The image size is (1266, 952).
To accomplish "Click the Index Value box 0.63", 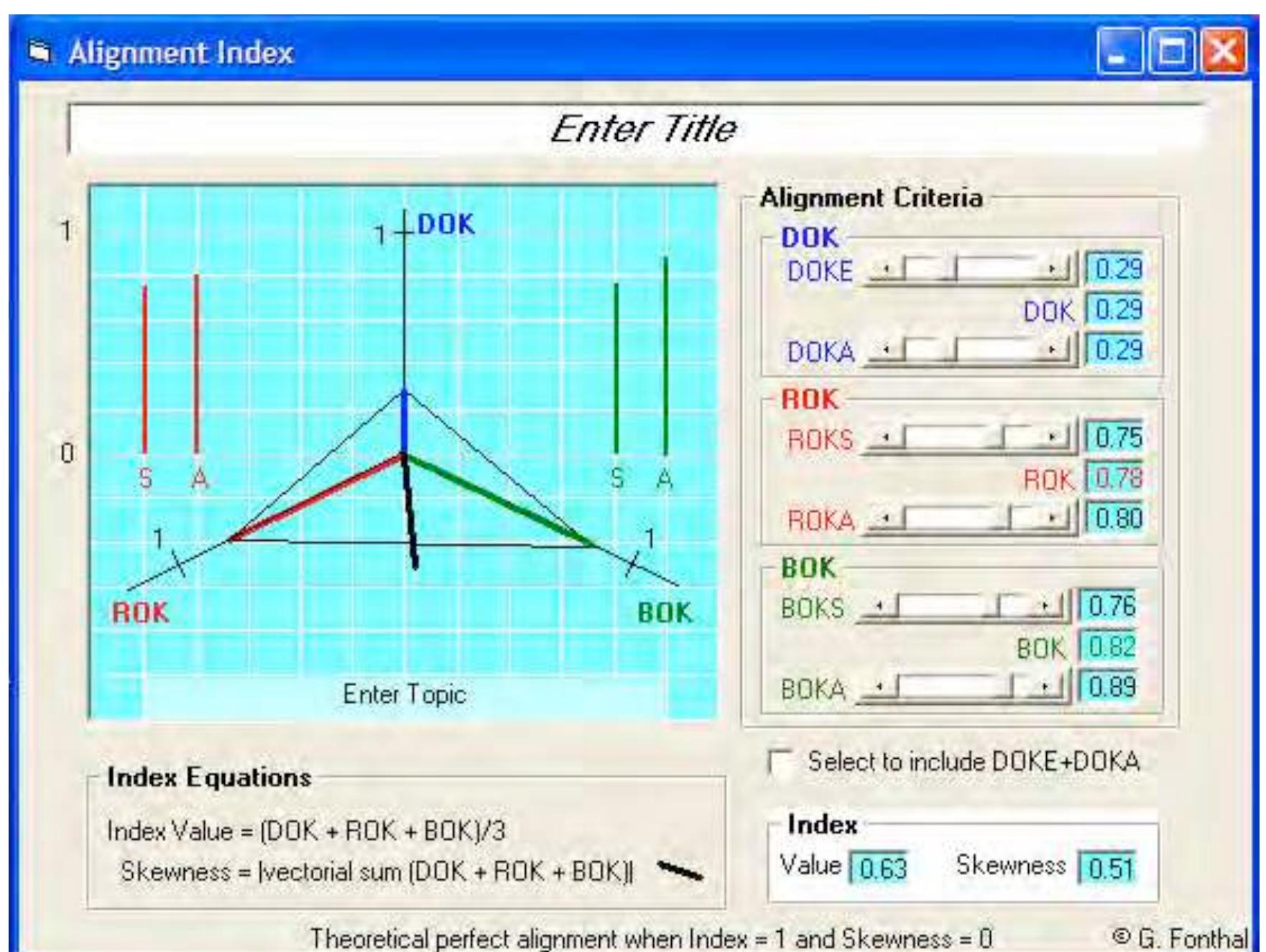I will 879,868.
